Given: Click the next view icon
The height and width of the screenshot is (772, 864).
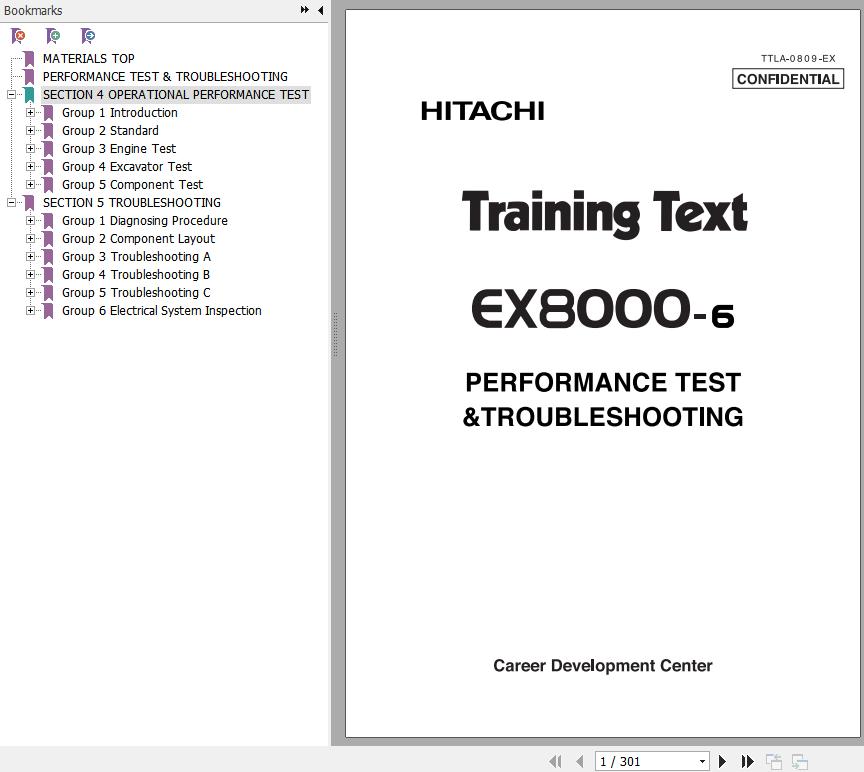Looking at the screenshot, I should (x=800, y=762).
